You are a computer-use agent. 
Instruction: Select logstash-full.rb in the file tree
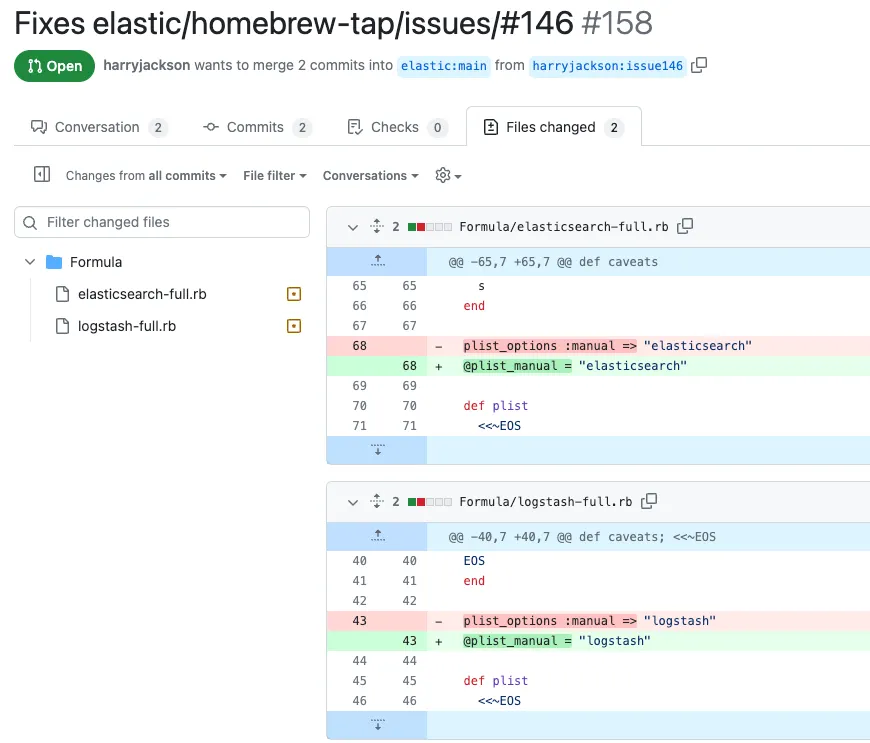pos(127,326)
